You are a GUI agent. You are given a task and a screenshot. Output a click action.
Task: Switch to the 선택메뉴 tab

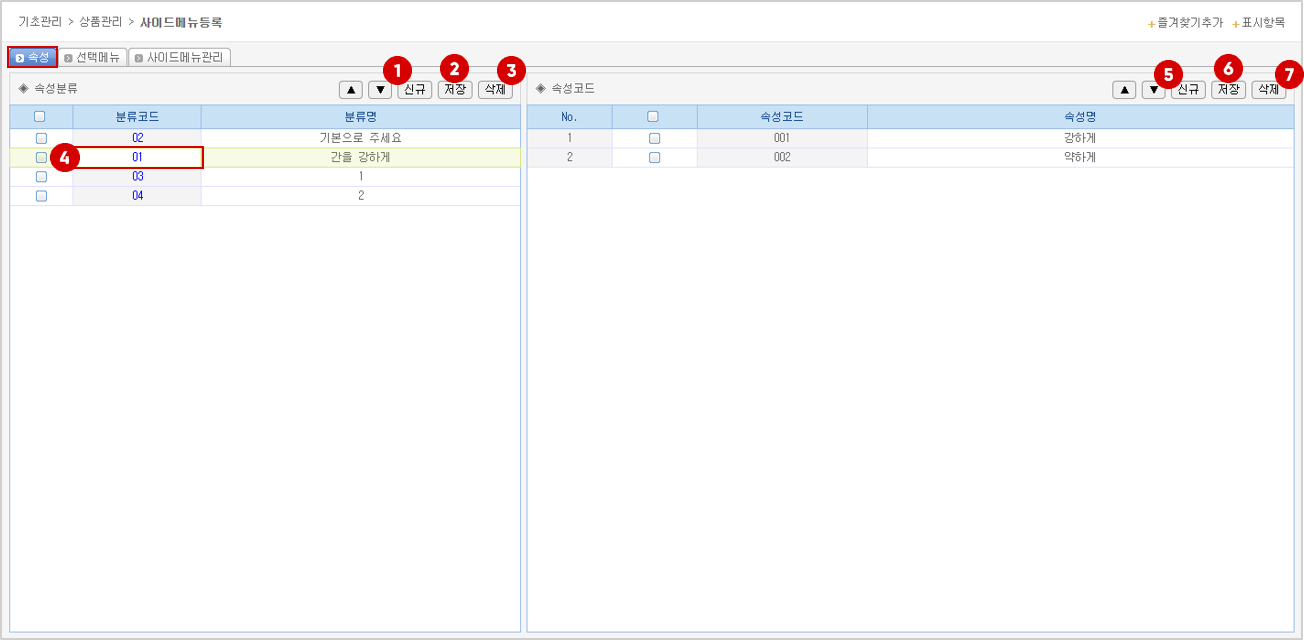[x=95, y=57]
